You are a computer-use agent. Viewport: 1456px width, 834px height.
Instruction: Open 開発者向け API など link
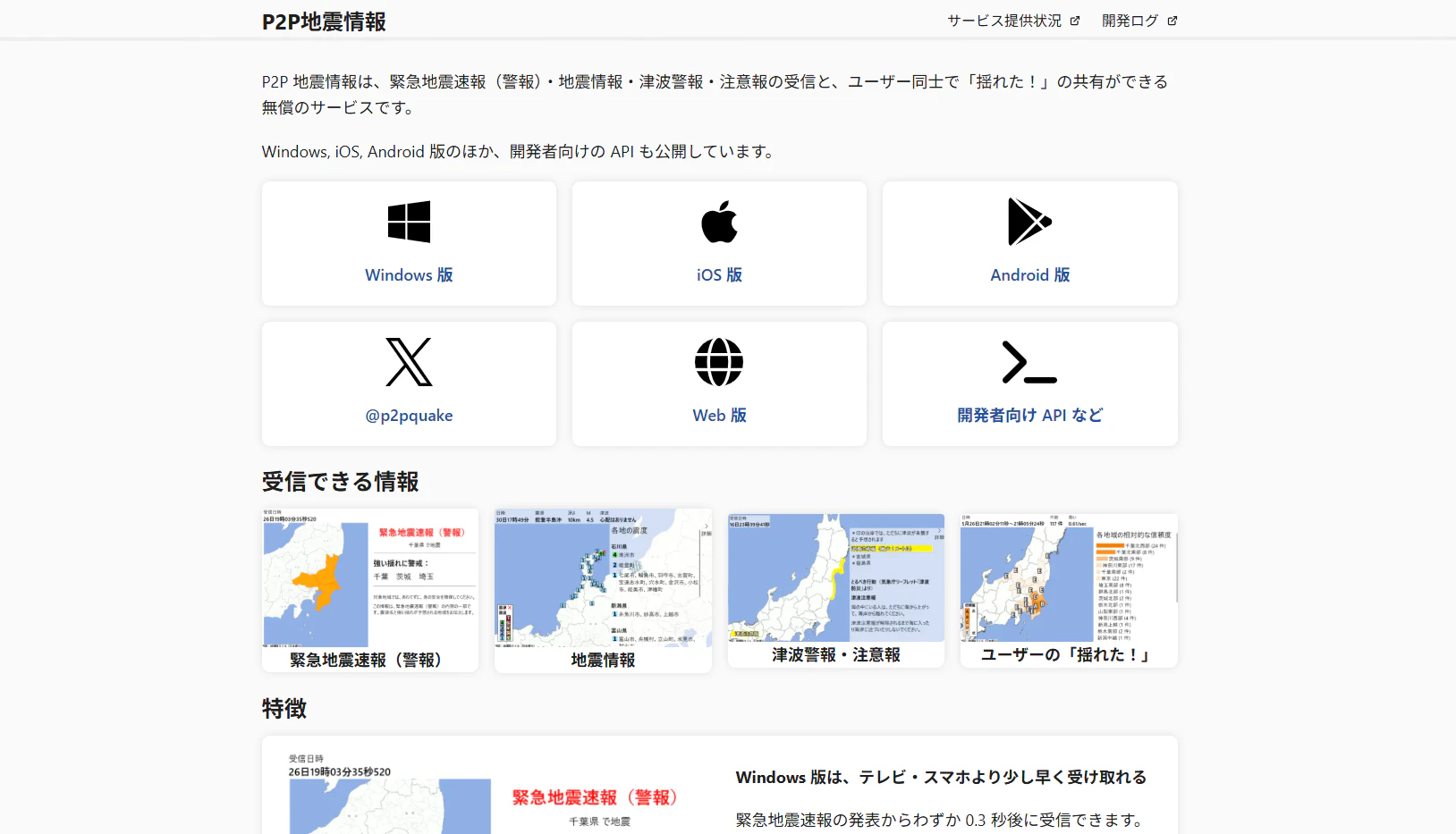[1029, 416]
